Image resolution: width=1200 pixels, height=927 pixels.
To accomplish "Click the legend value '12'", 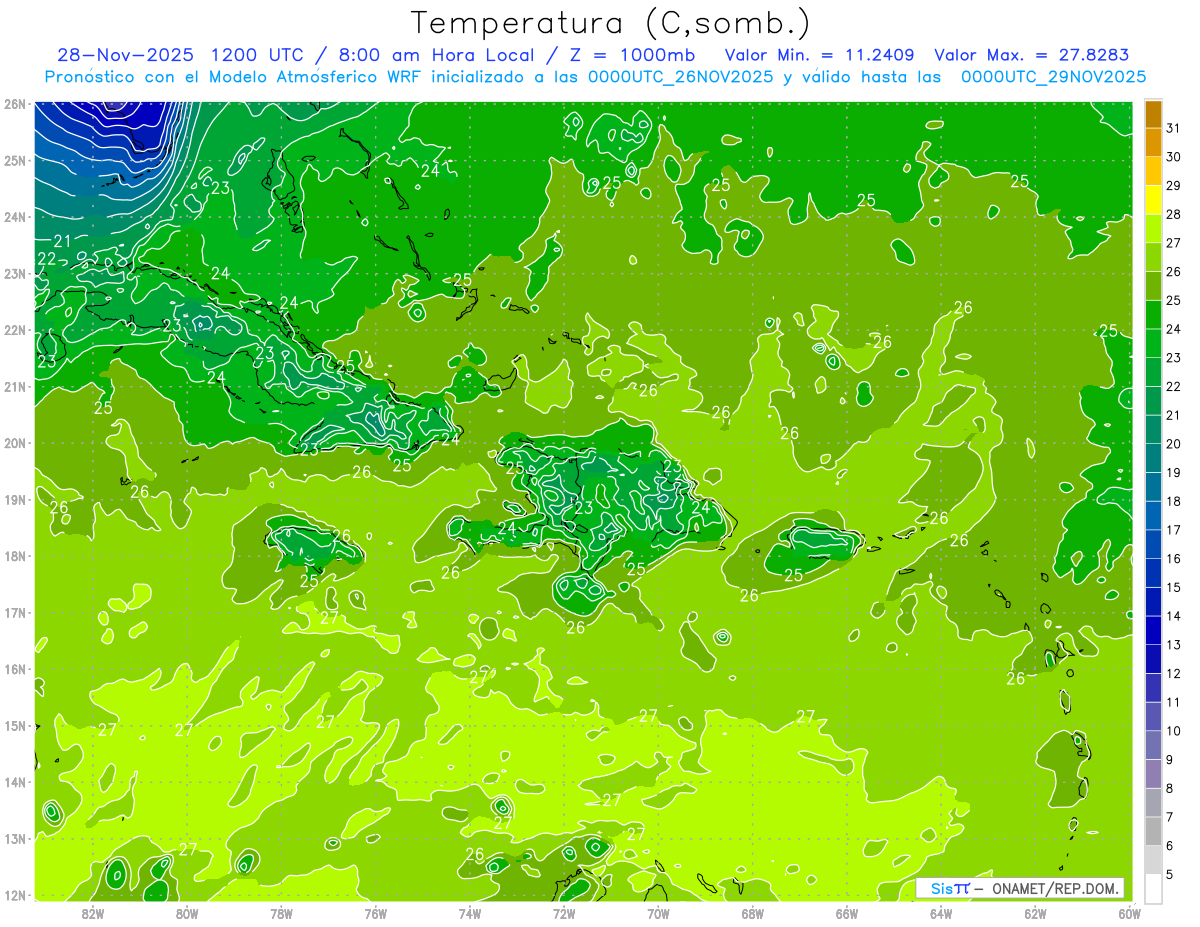I will tap(1174, 673).
